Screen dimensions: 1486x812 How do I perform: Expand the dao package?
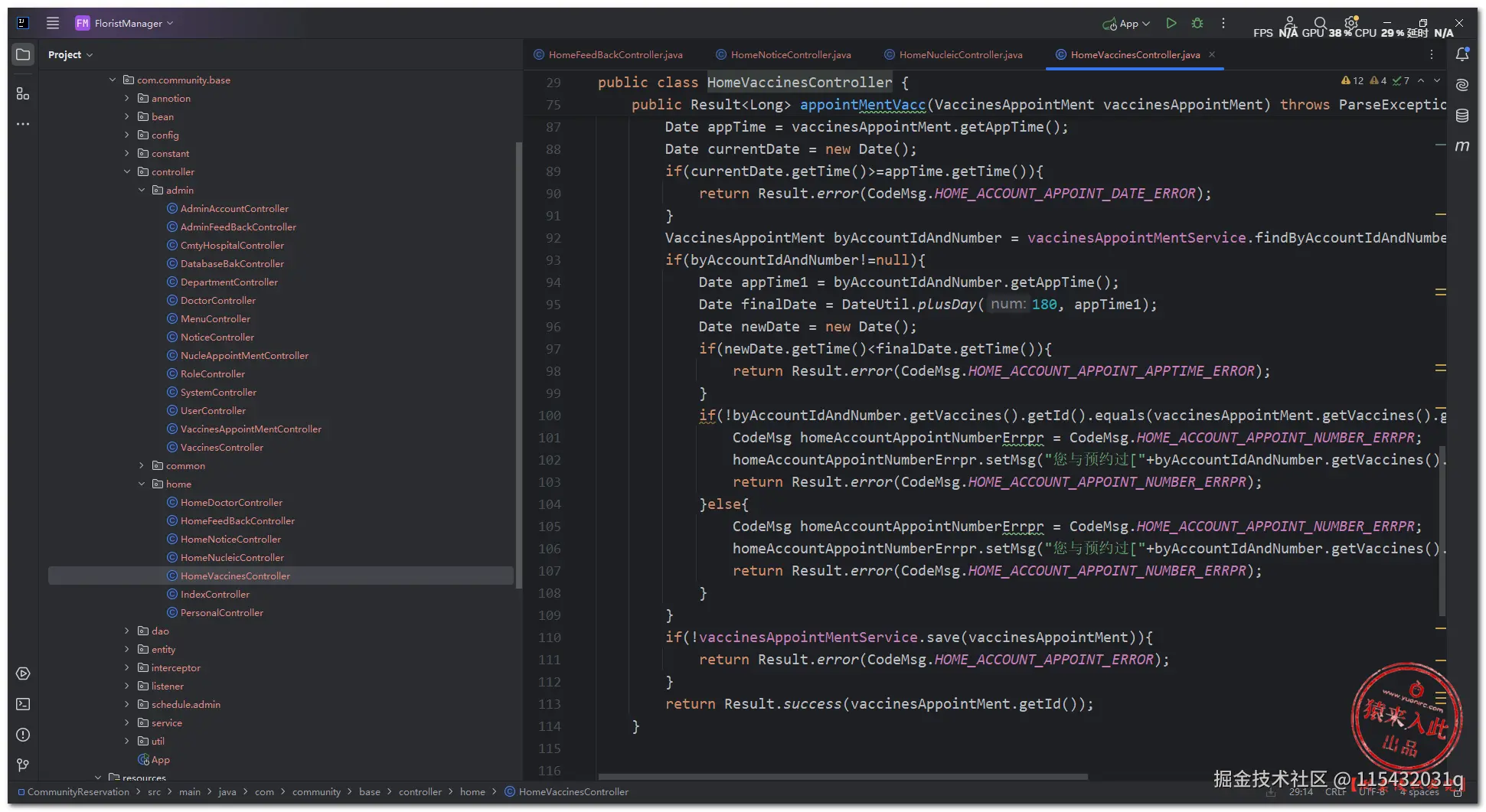127,631
